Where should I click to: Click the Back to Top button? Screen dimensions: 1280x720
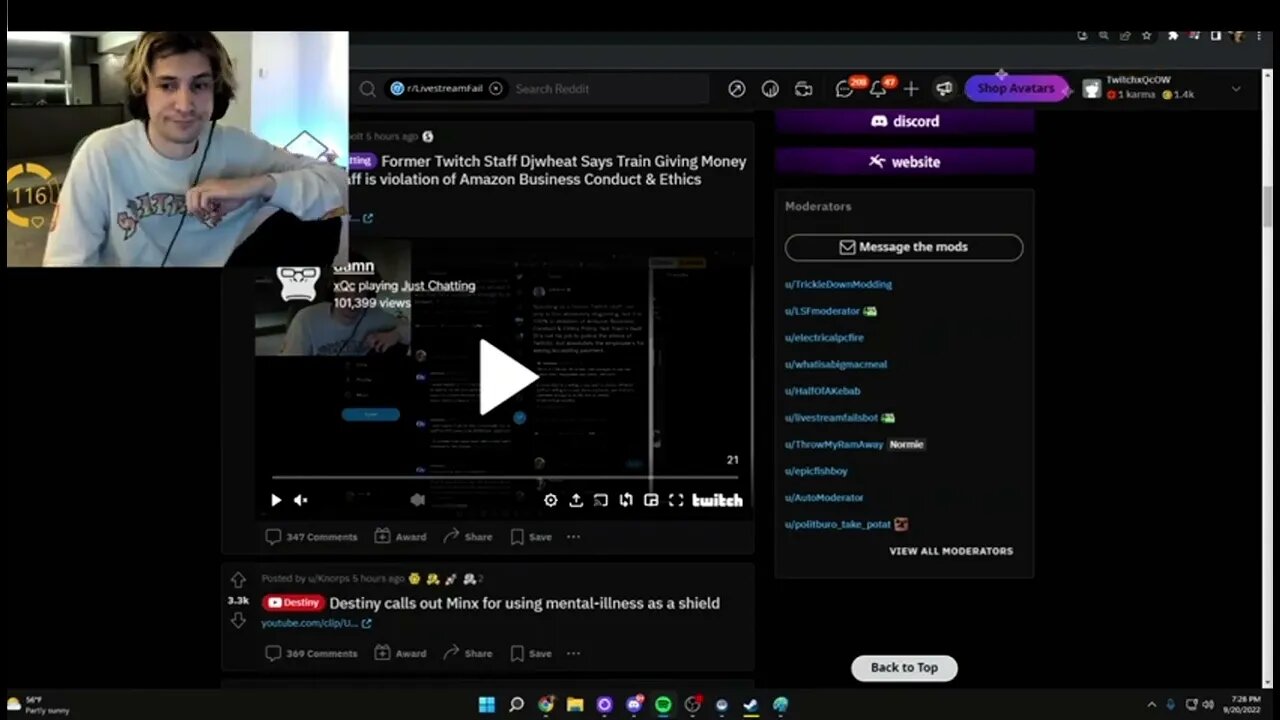point(904,668)
